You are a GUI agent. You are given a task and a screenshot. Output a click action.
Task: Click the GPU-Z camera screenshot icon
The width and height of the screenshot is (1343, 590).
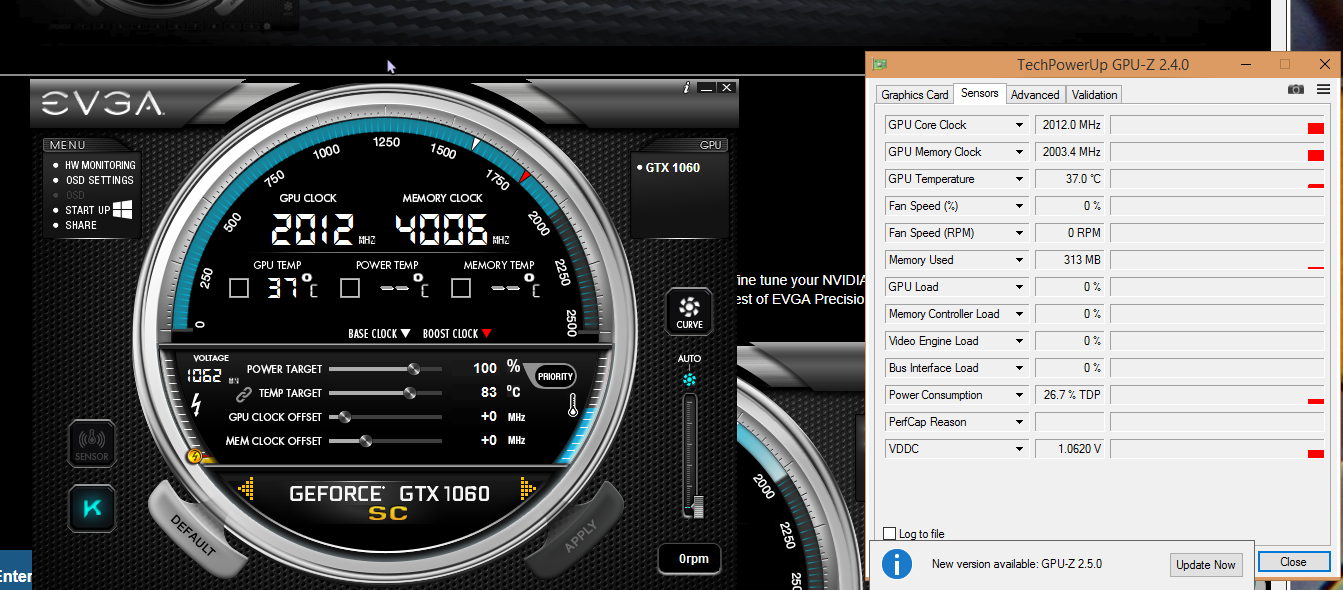pyautogui.click(x=1296, y=90)
